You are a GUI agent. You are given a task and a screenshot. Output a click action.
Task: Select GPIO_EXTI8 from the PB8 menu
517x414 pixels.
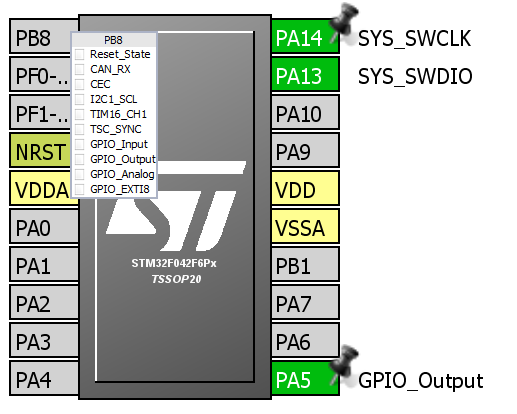[114, 189]
